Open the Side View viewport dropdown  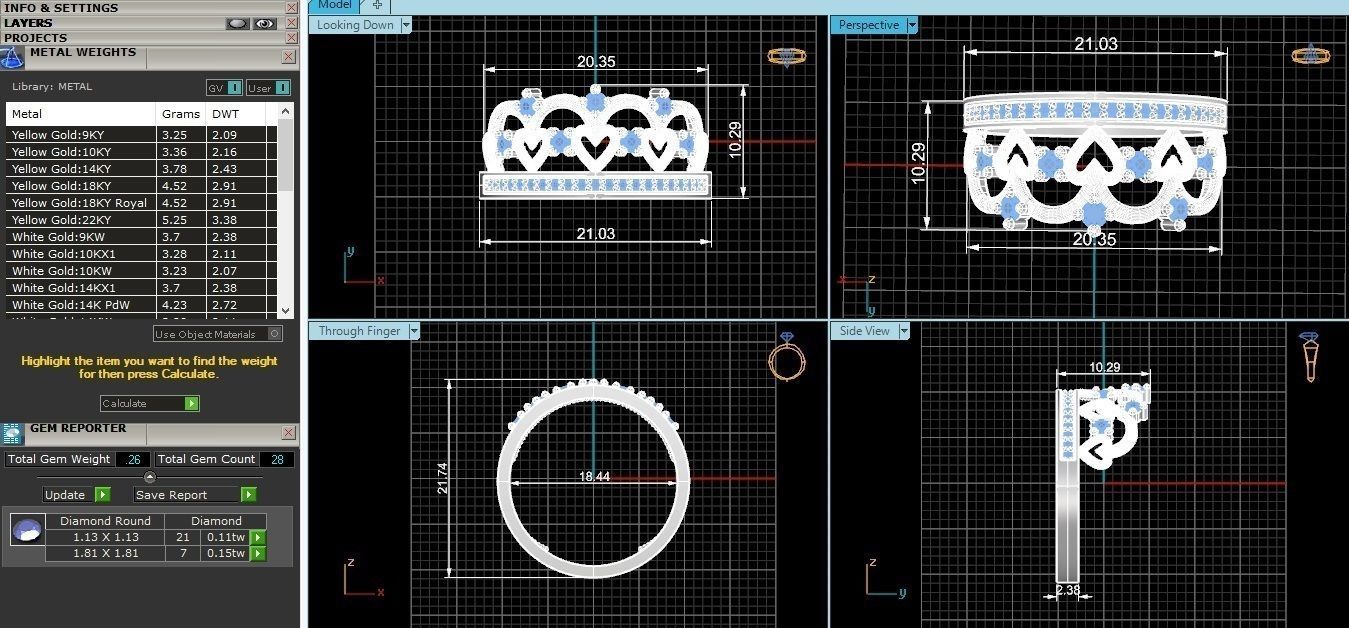coord(903,331)
